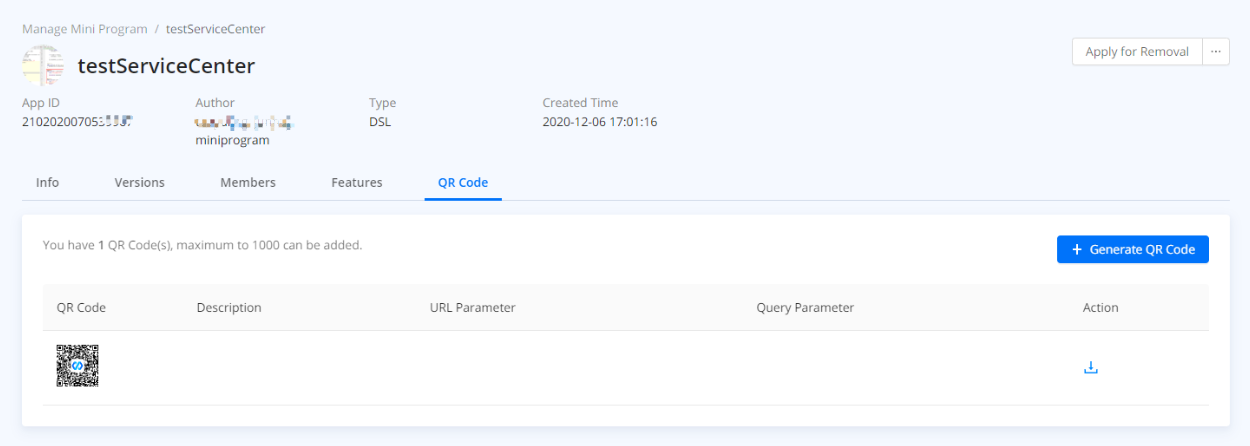Open the Versions tab
The width and height of the screenshot is (1250, 446).
click(x=139, y=182)
